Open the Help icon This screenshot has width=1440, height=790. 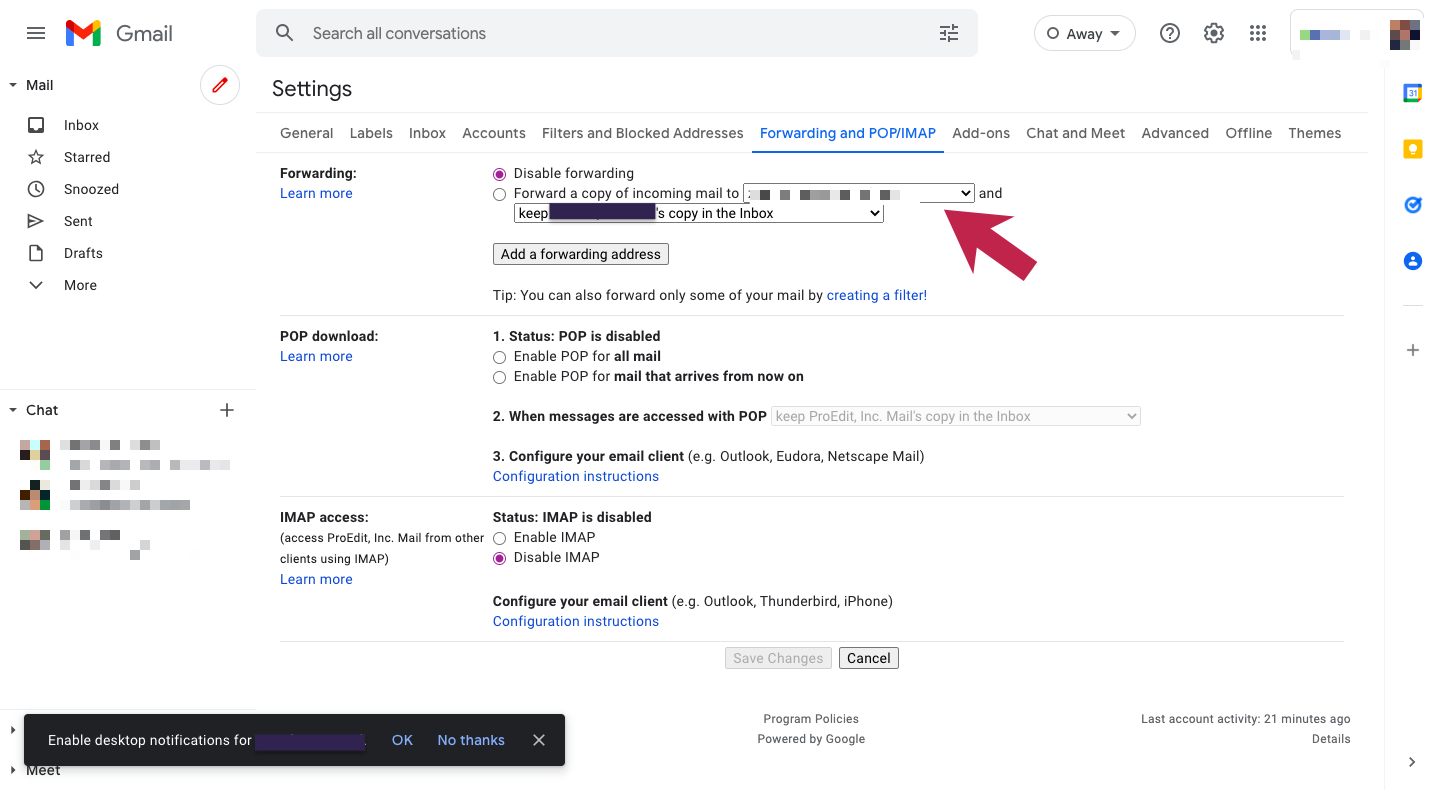(1169, 33)
